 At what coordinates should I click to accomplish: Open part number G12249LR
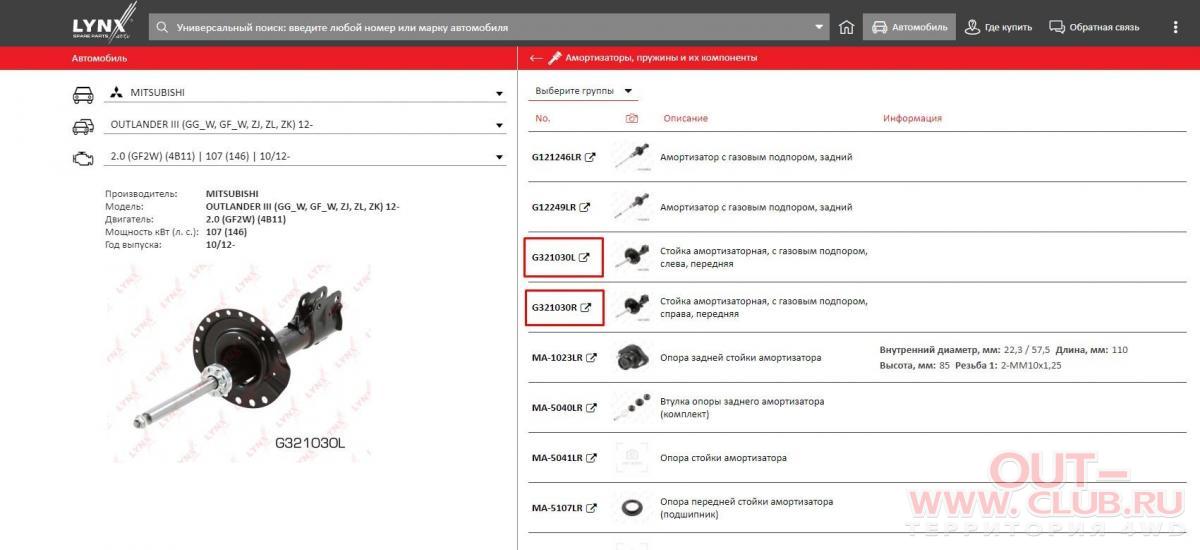[561, 207]
